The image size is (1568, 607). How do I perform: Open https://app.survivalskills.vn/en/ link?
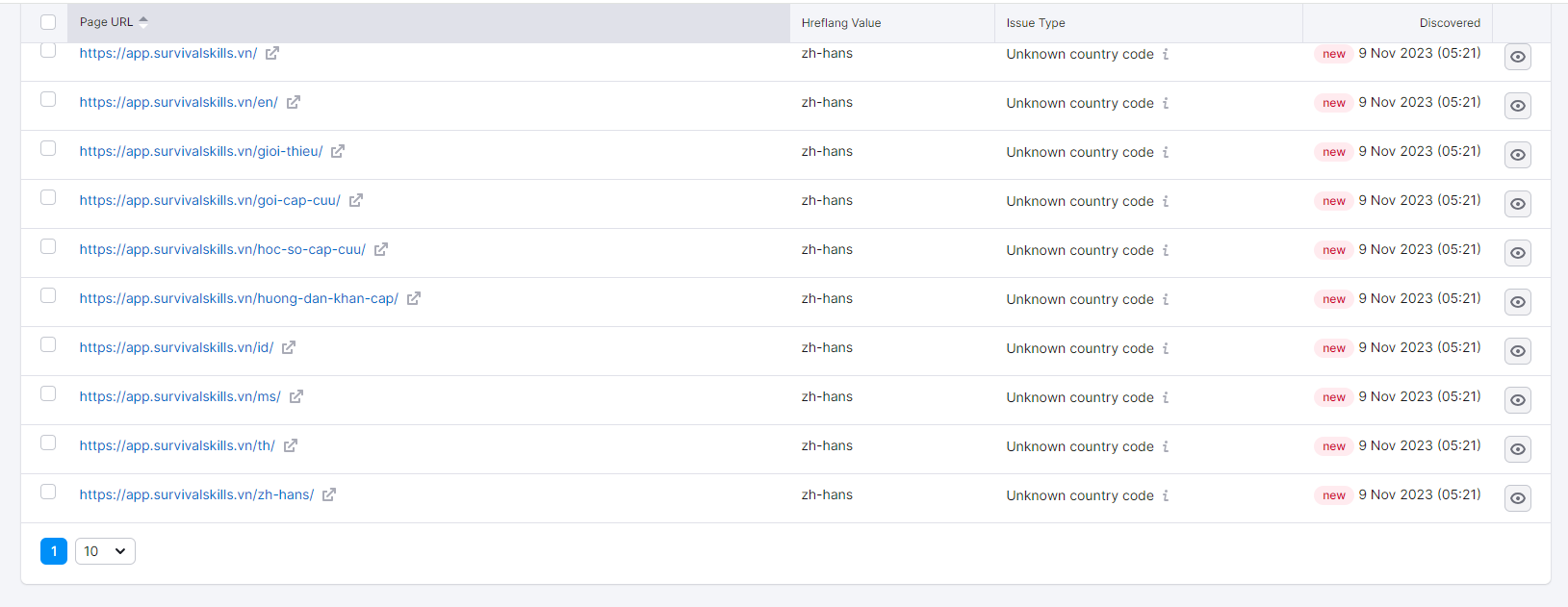(x=179, y=102)
